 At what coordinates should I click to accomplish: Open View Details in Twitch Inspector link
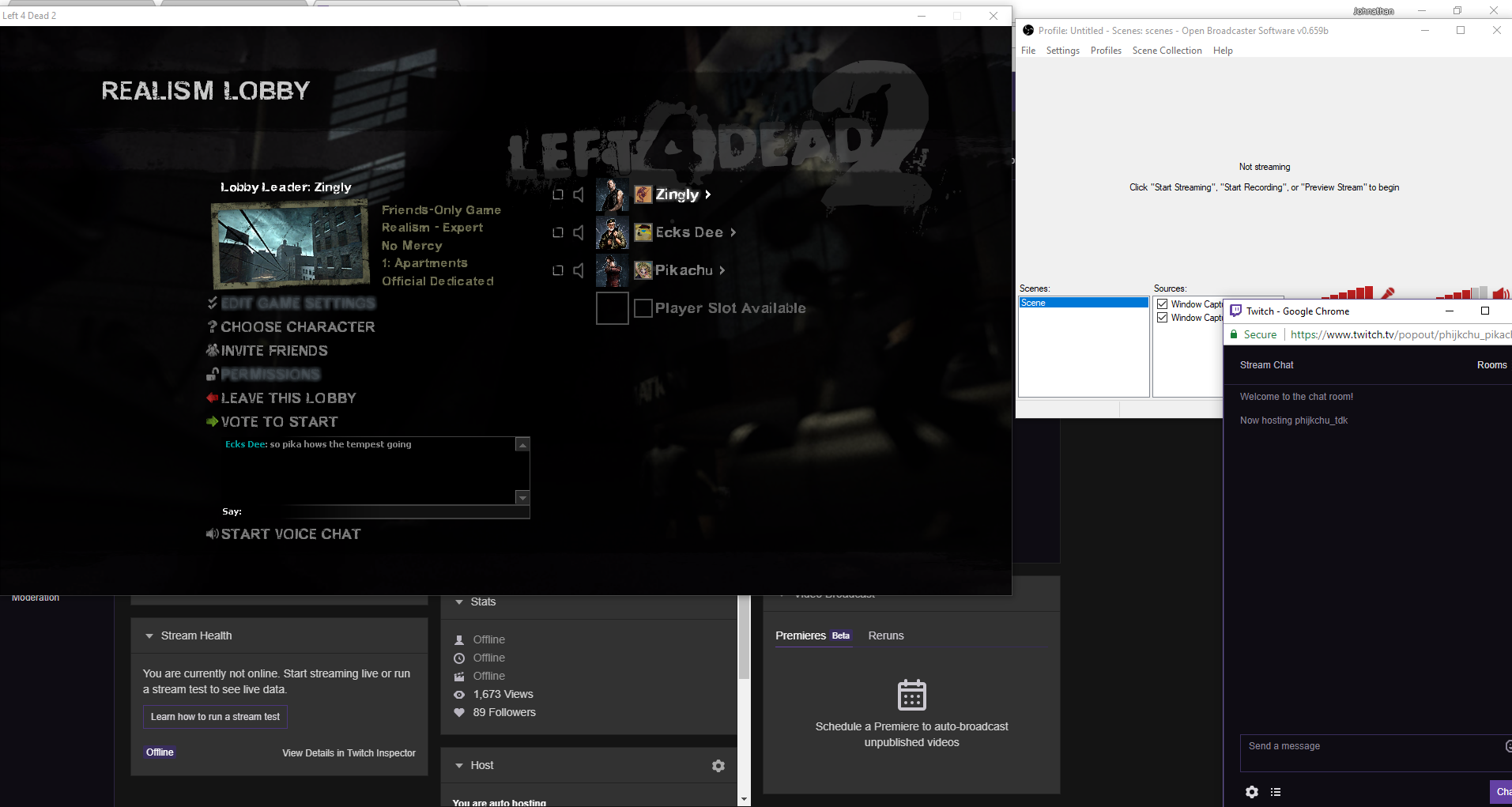[349, 753]
